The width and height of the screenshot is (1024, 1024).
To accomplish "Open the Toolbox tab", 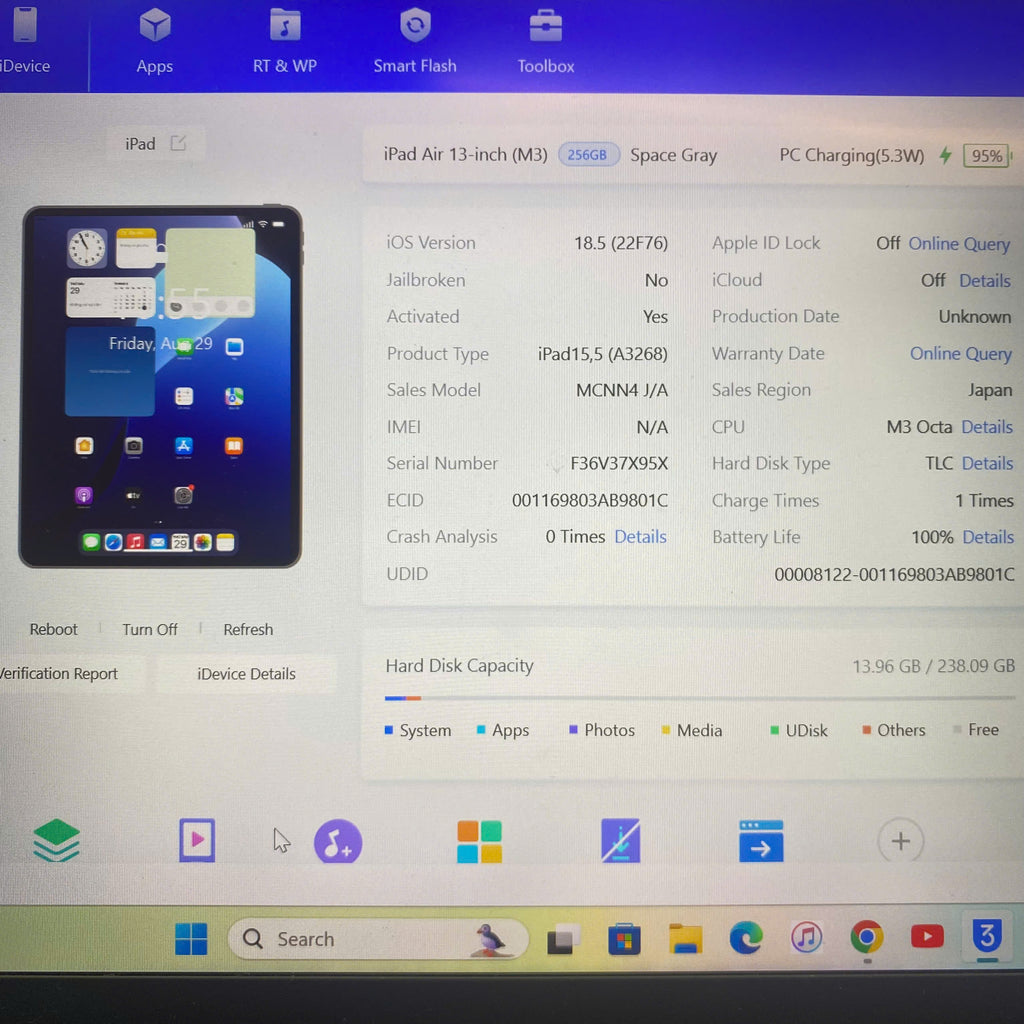I will pyautogui.click(x=545, y=40).
